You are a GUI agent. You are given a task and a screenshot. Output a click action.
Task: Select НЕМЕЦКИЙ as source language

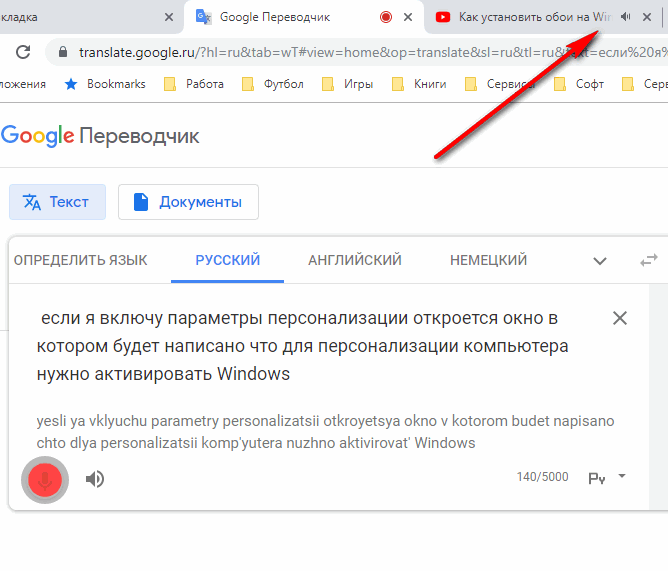[x=489, y=260]
